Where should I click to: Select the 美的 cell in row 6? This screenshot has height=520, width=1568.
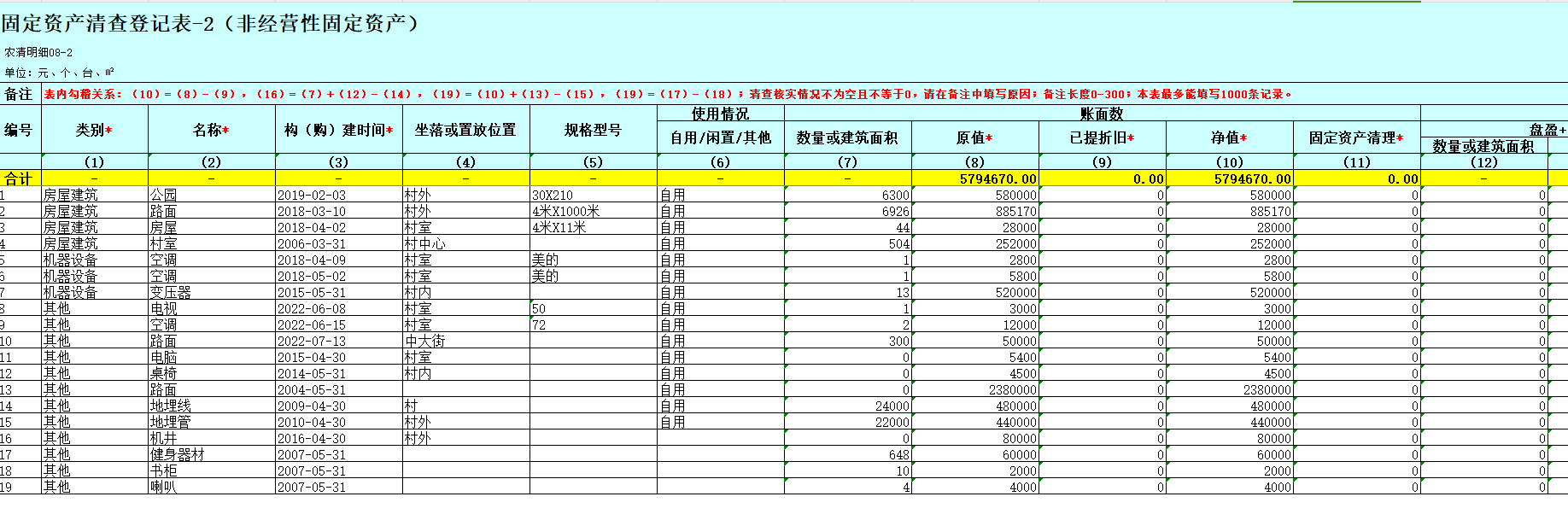point(593,276)
